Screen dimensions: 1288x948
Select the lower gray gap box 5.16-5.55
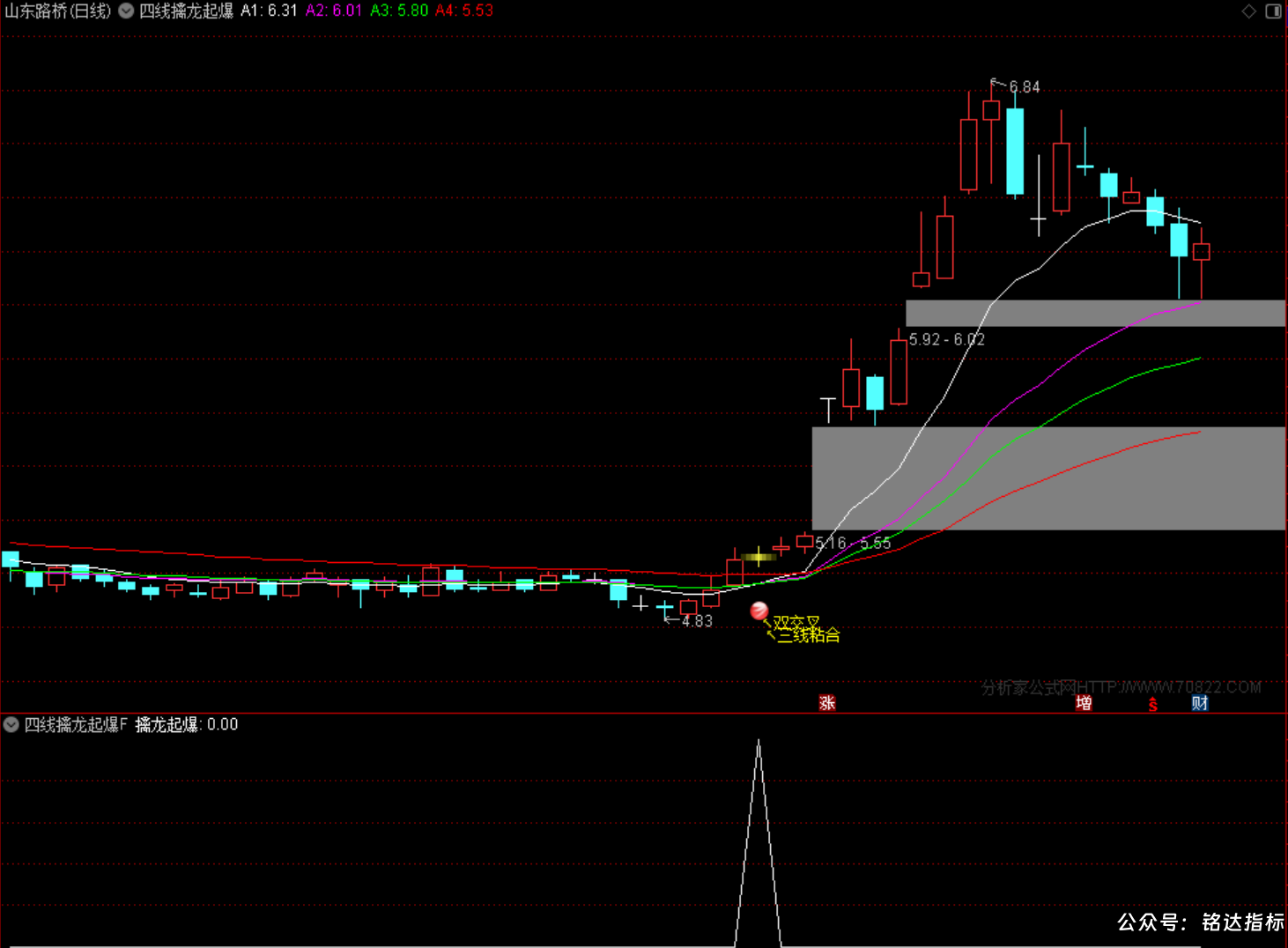(x=1048, y=478)
